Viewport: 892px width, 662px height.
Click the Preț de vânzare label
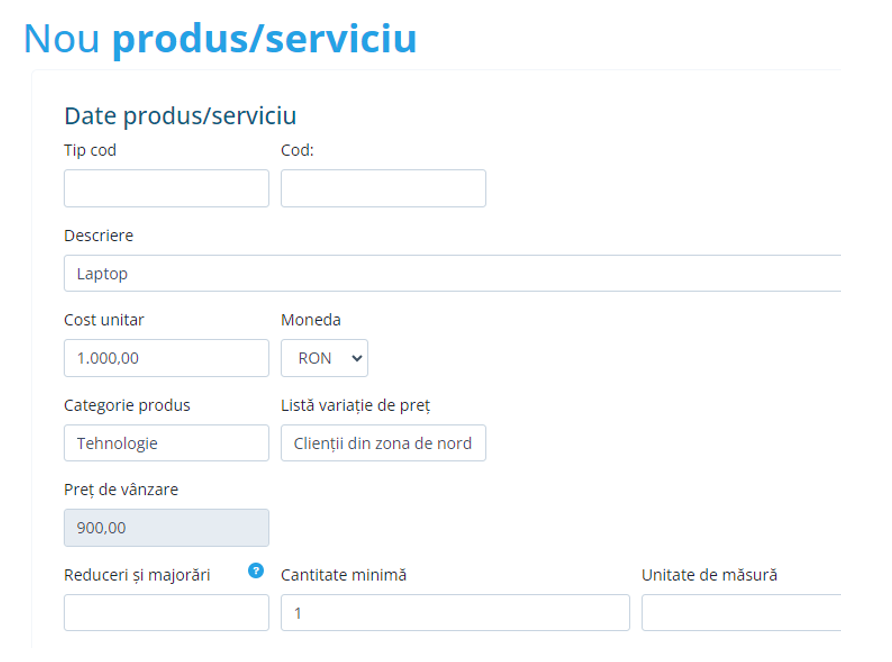click(x=121, y=490)
